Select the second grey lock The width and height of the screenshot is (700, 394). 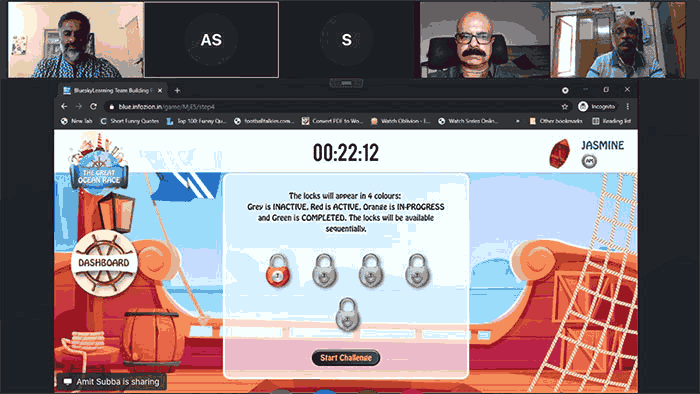pos(325,270)
